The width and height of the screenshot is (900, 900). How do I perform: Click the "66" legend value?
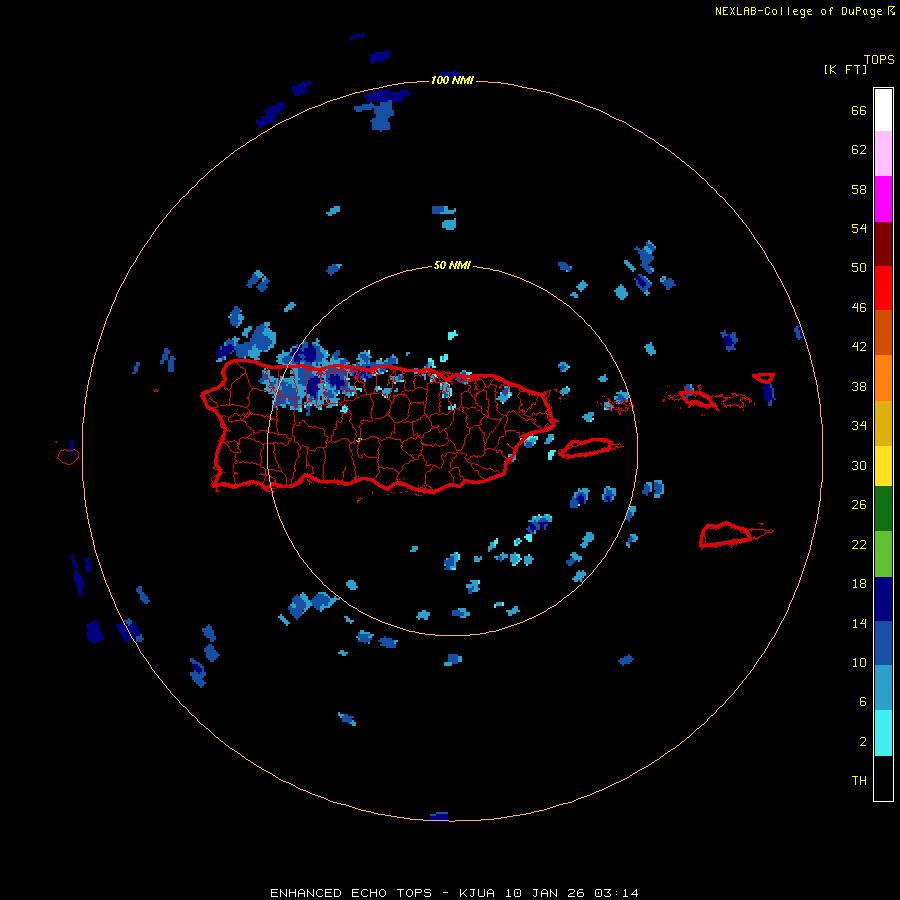(x=859, y=110)
